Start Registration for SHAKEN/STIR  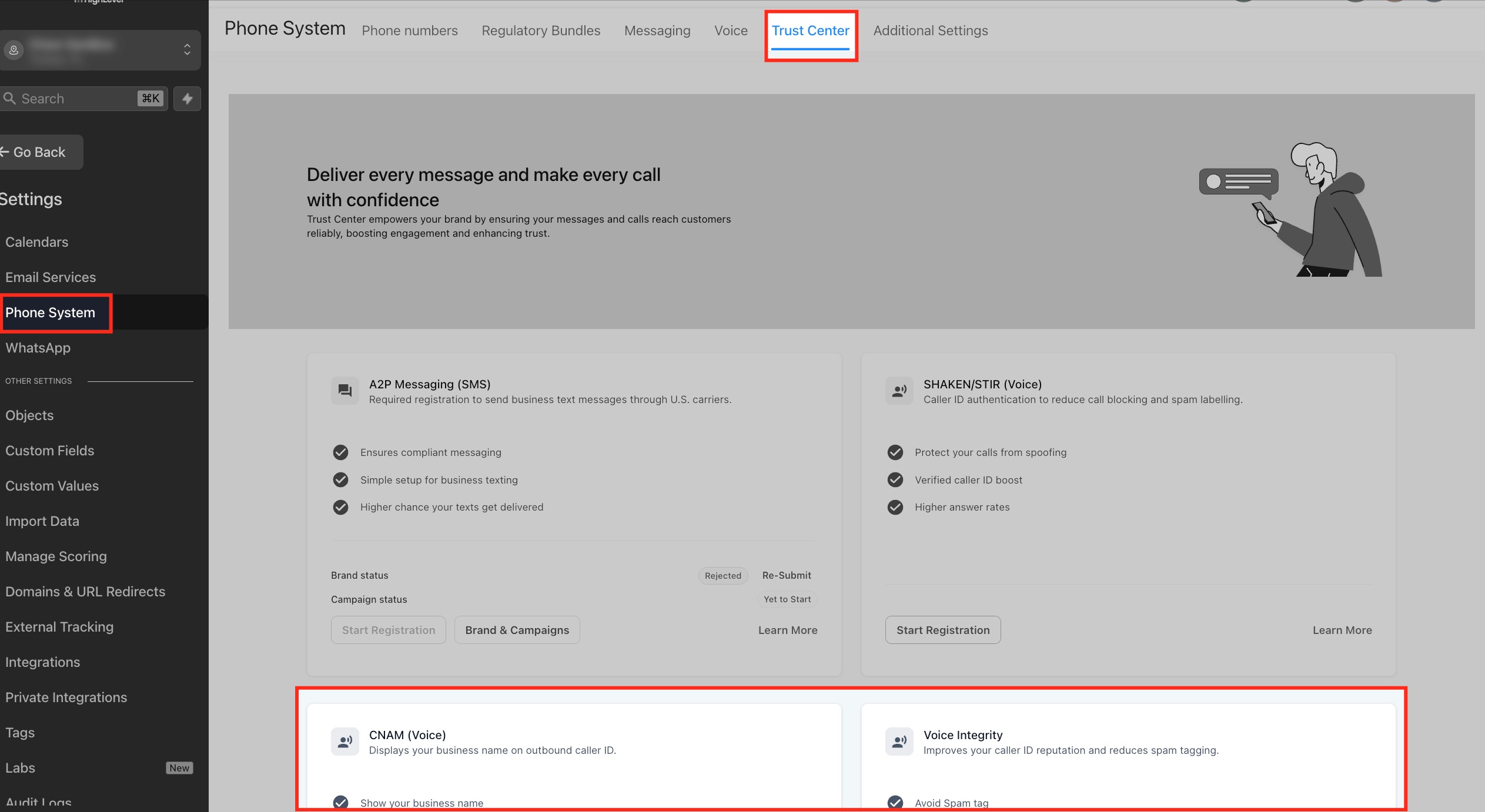(x=943, y=630)
